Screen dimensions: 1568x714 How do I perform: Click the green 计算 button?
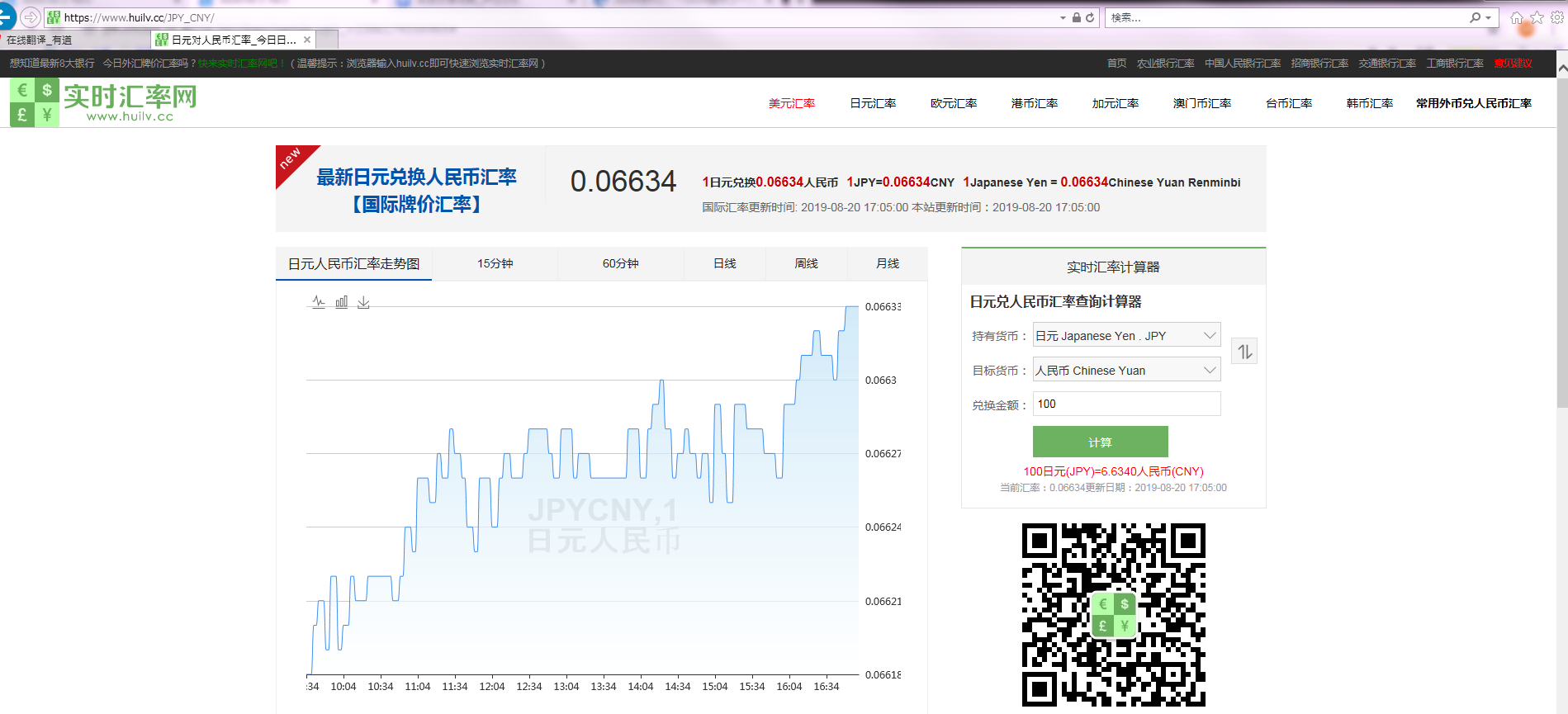coord(1100,442)
